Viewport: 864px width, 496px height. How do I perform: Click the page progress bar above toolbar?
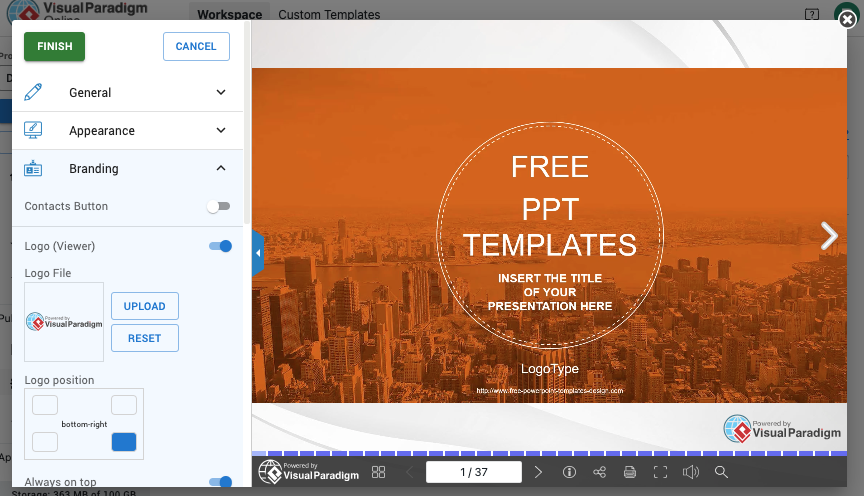[x=549, y=454]
